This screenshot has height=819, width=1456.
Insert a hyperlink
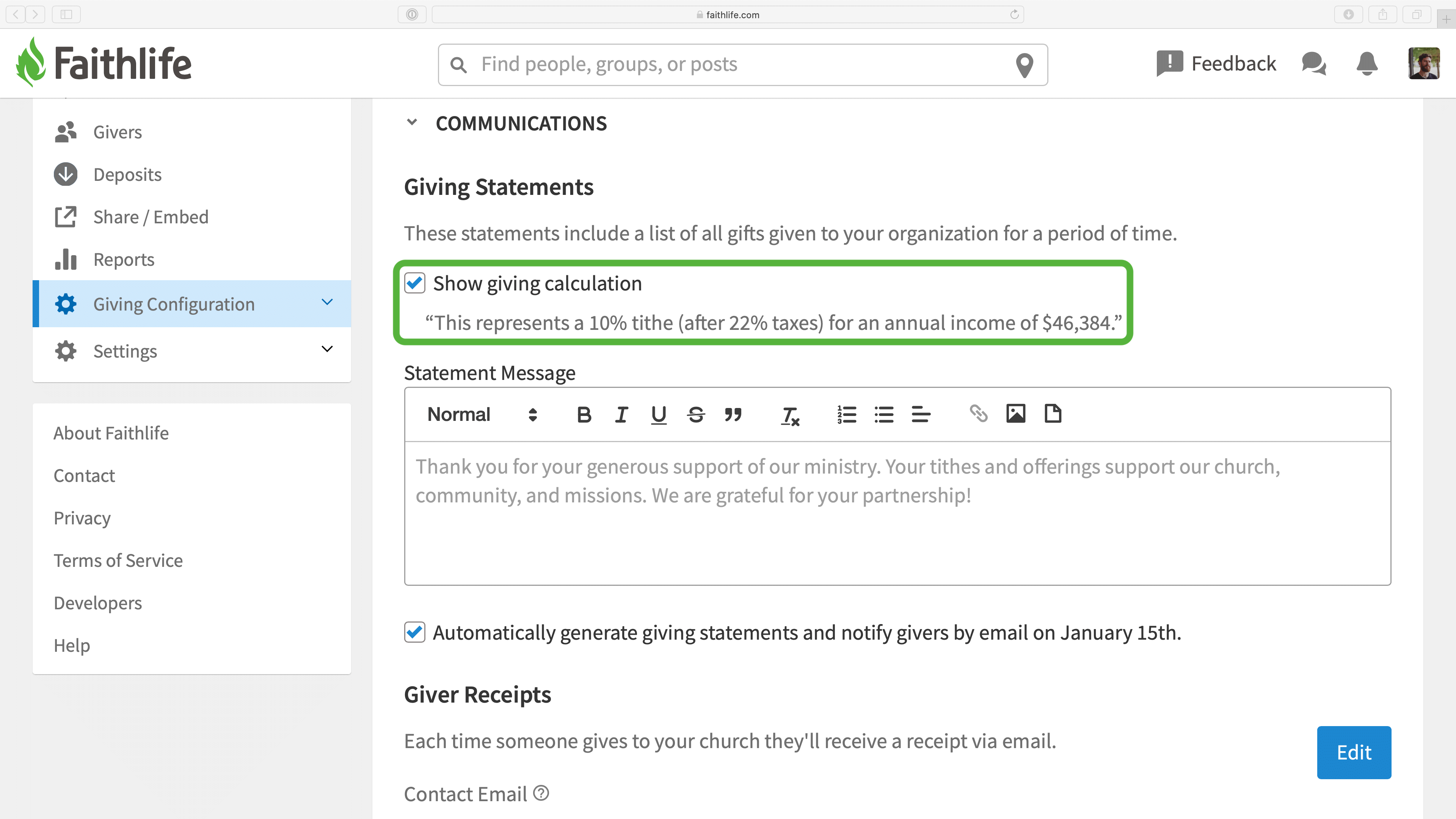coord(978,414)
